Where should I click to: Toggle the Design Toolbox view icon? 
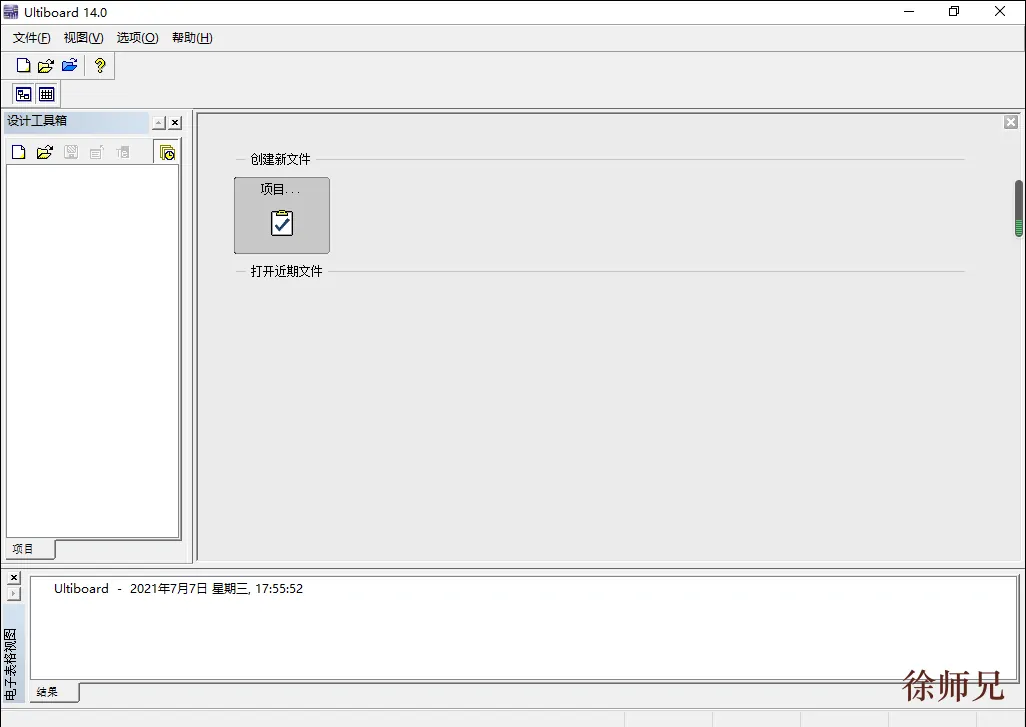[x=24, y=94]
